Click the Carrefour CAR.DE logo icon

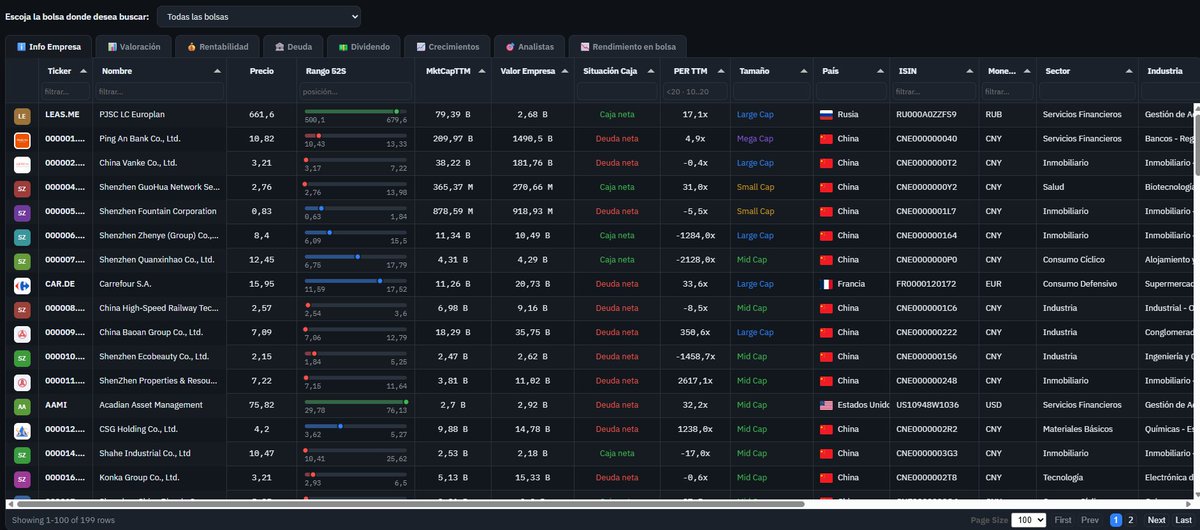(22, 284)
